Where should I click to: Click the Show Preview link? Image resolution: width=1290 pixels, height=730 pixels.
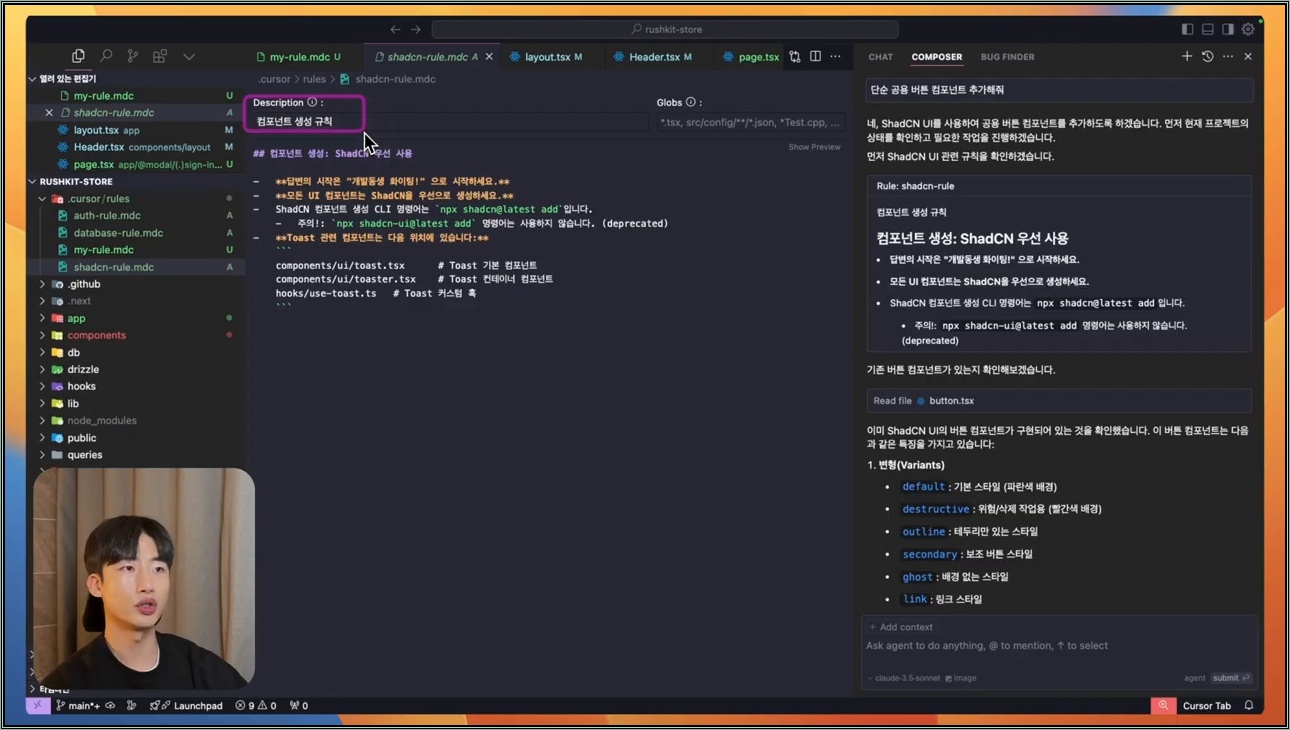point(814,147)
